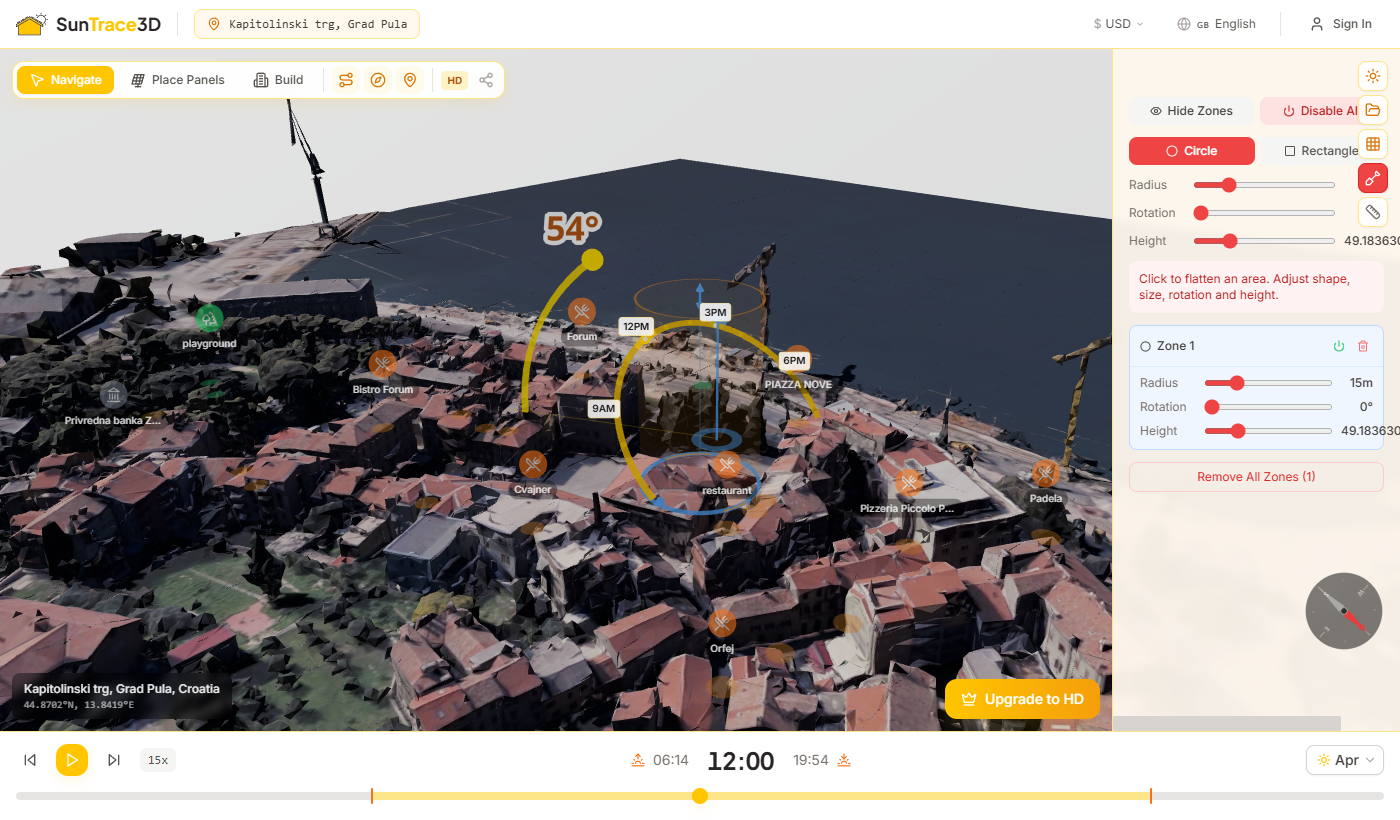Click the share icon
The height and width of the screenshot is (820, 1400).
click(486, 79)
